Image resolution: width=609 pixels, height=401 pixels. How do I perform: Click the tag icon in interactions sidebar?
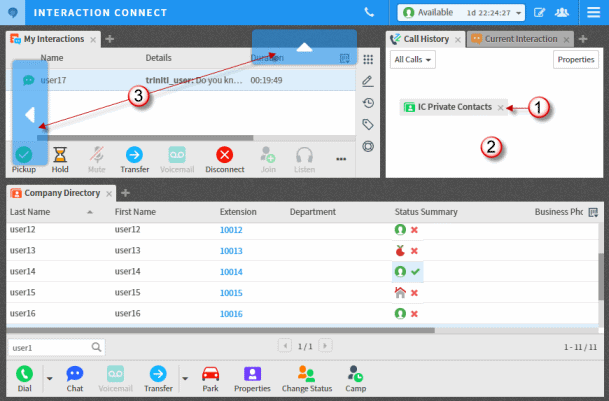[368, 124]
